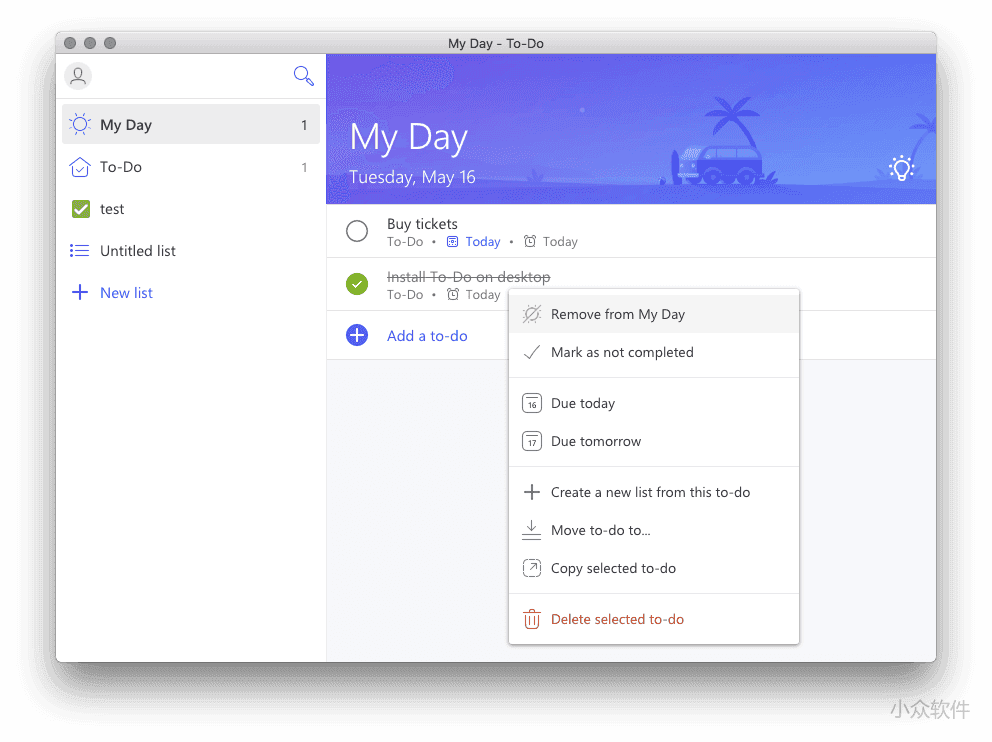Click the green checkmark icon beside test
This screenshot has height=742, width=992.
[78, 209]
